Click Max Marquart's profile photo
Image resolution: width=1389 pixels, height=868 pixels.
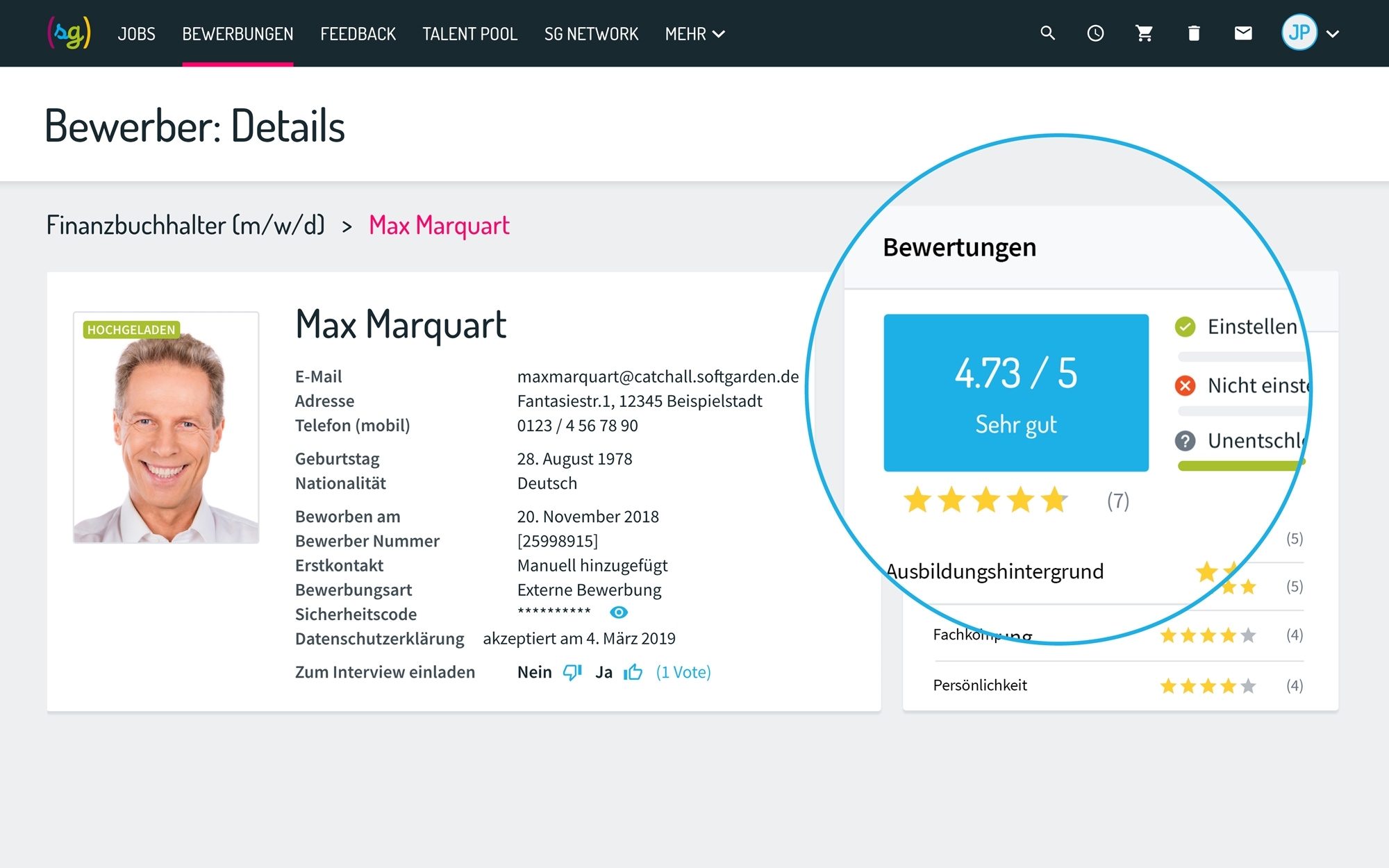(166, 428)
